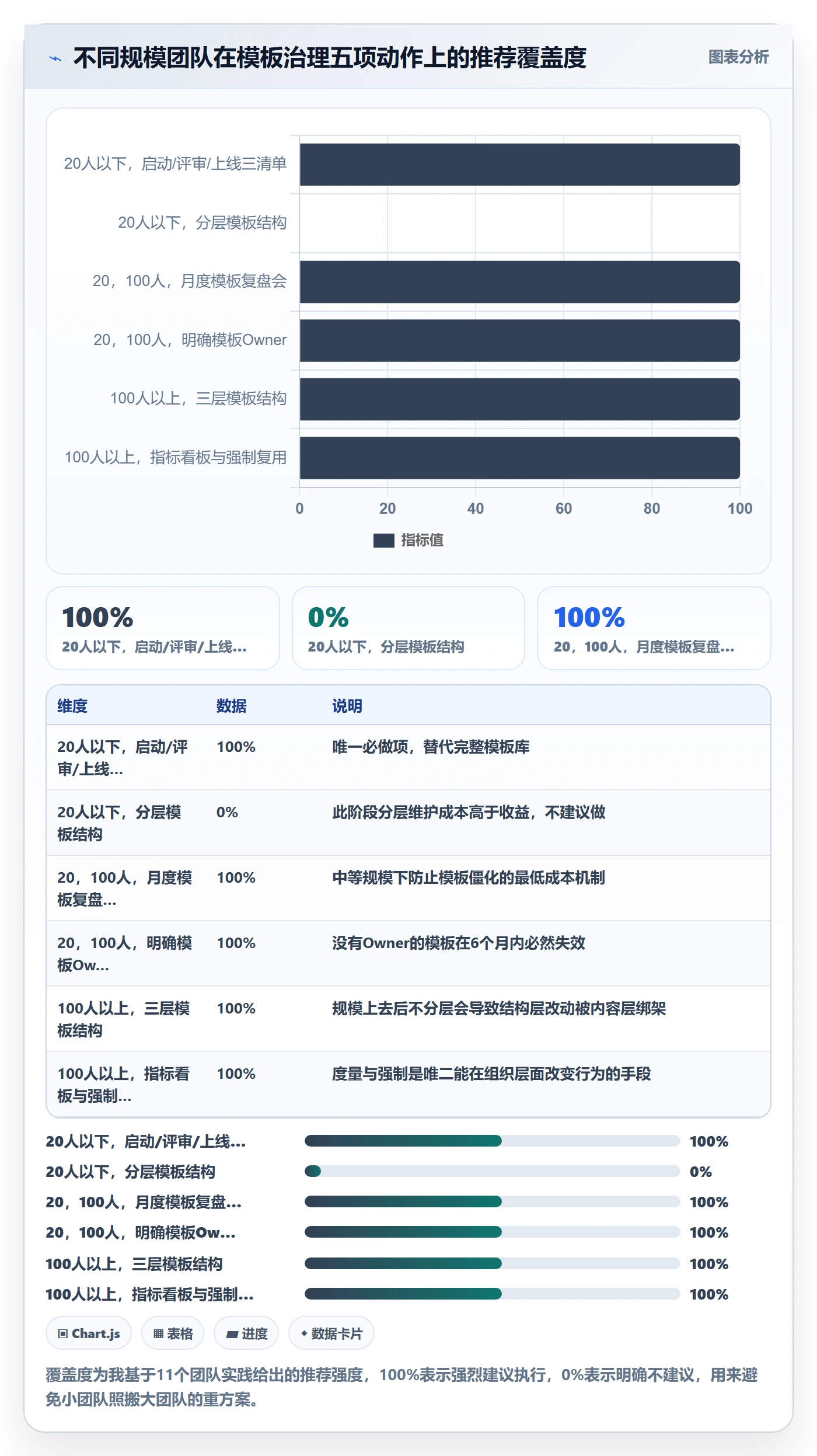Open the black 100% data card
This screenshot has width=817, height=1456.
pyautogui.click(x=163, y=628)
